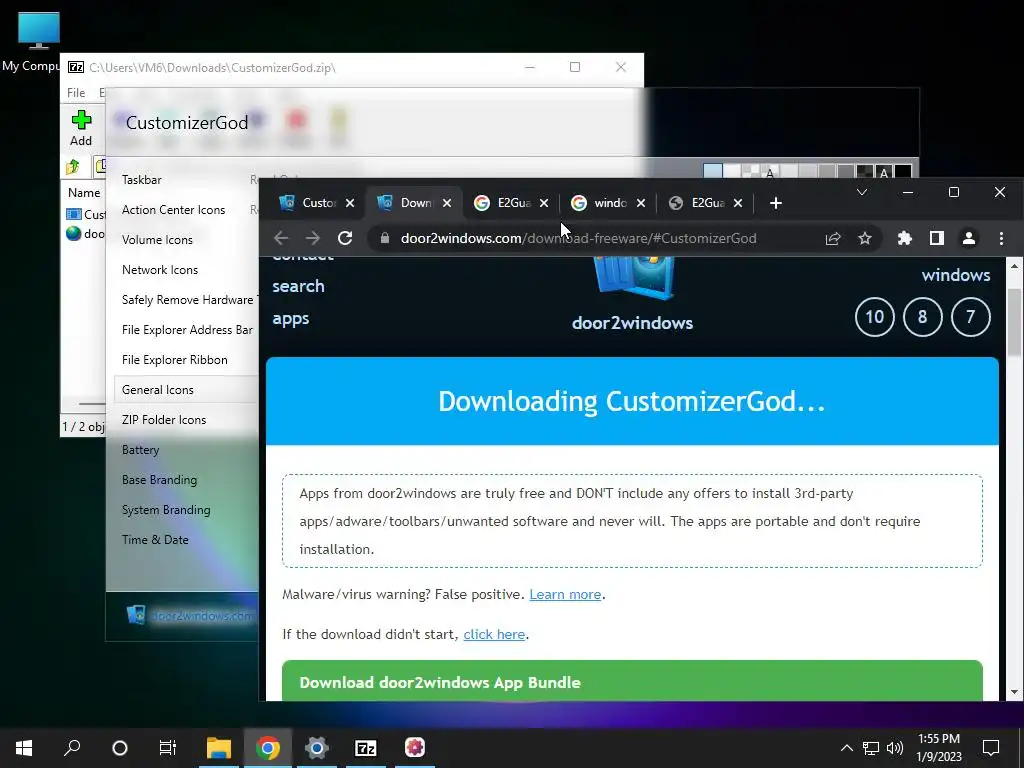Screen dimensions: 1024x768
Task: Select System Branding in CustomizerGod
Action: (x=166, y=510)
